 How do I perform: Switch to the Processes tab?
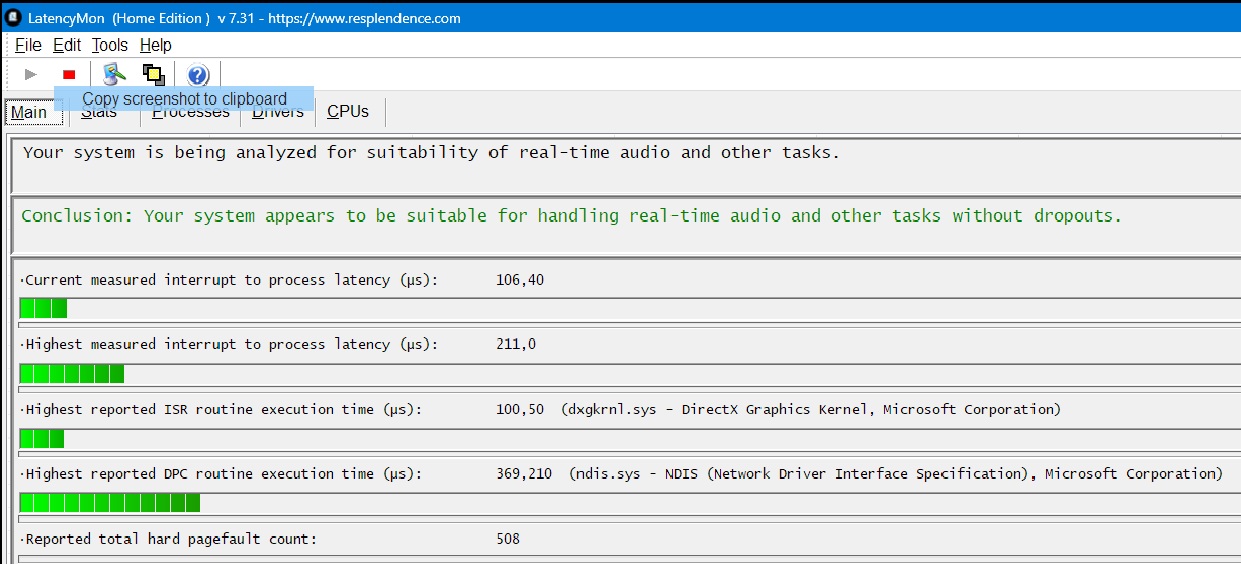[190, 112]
